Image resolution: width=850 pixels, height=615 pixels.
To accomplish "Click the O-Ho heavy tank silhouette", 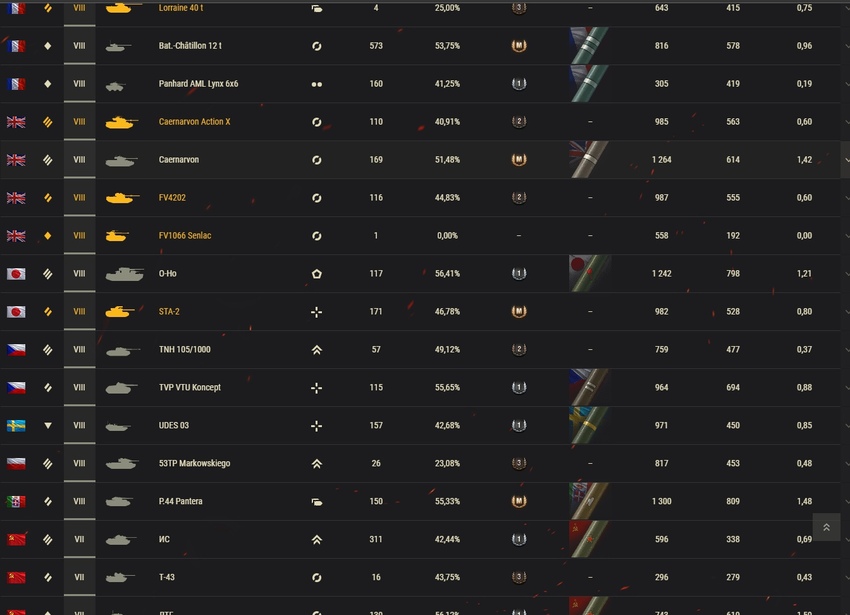I will pos(125,274).
